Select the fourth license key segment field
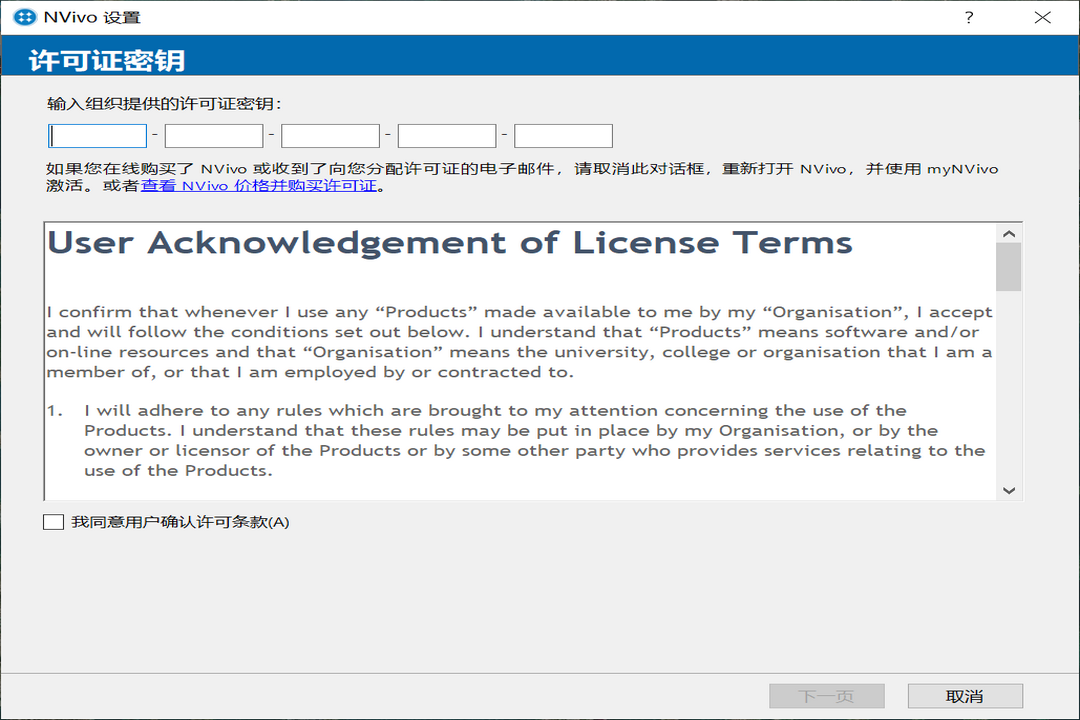The image size is (1080, 720). [x=447, y=135]
